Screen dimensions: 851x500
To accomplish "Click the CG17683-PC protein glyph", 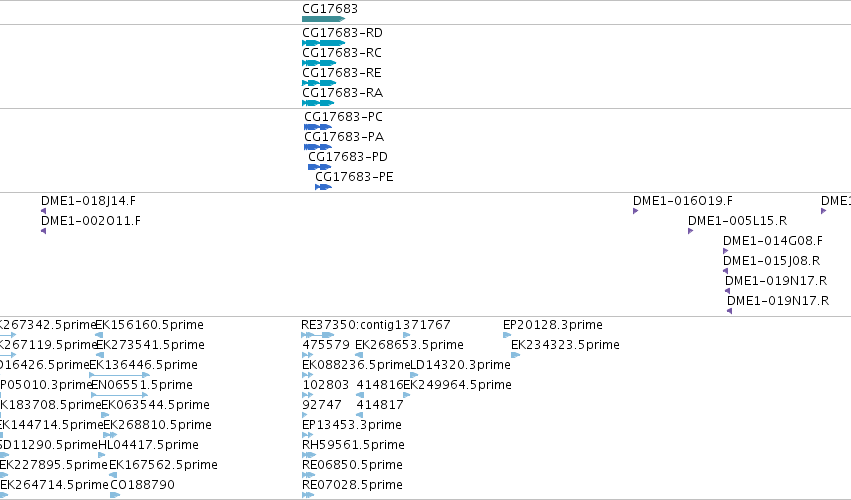I will tap(318, 127).
